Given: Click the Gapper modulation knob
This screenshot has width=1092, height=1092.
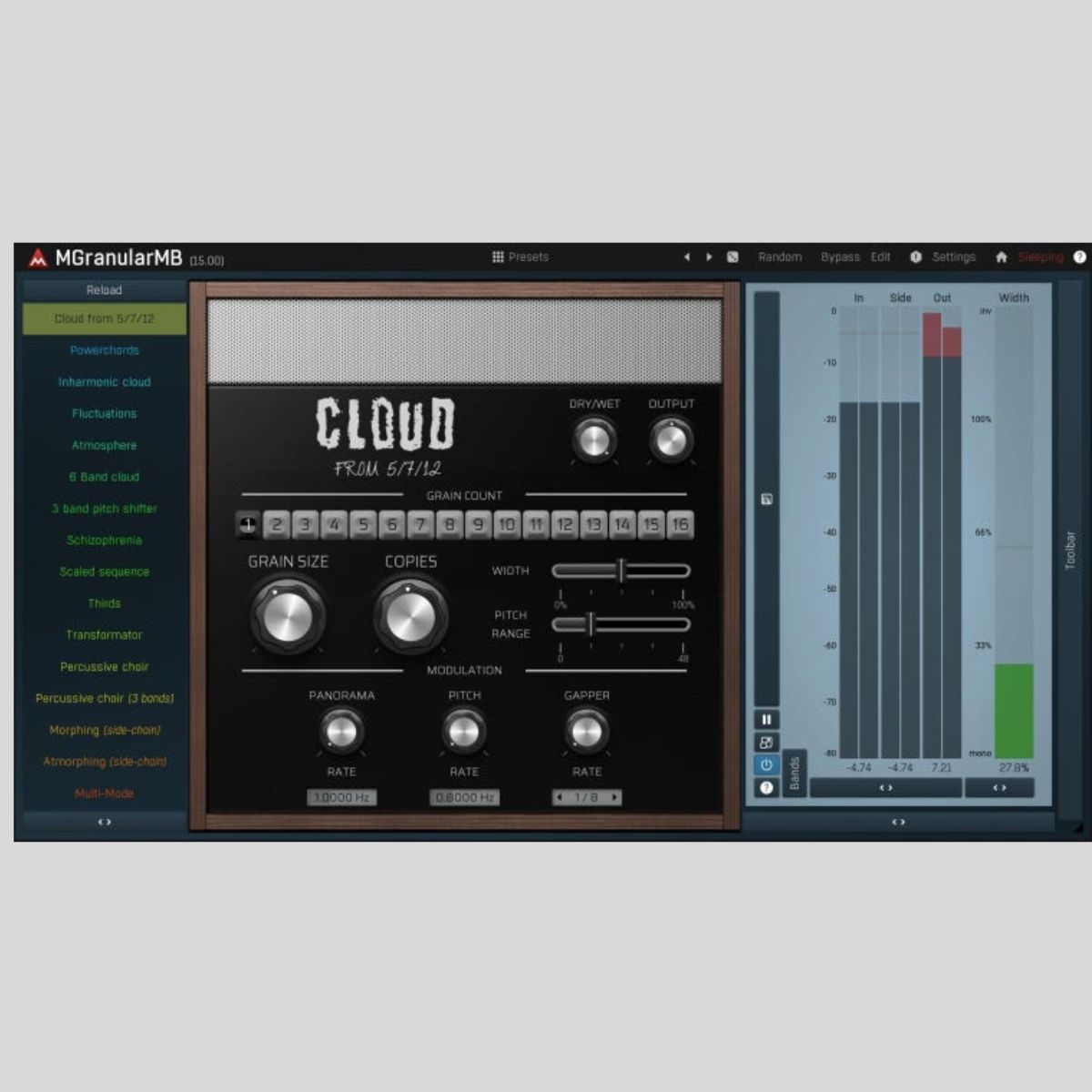Looking at the screenshot, I should tap(586, 732).
